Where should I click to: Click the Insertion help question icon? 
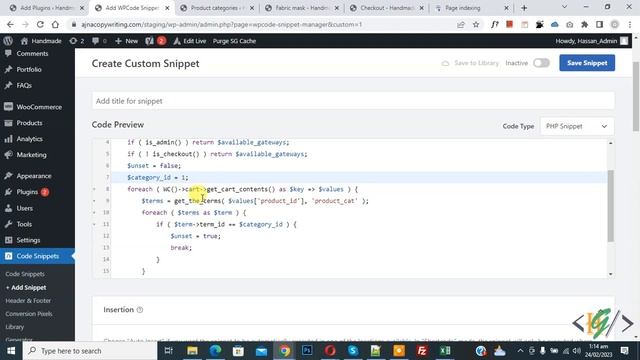[x=140, y=310]
